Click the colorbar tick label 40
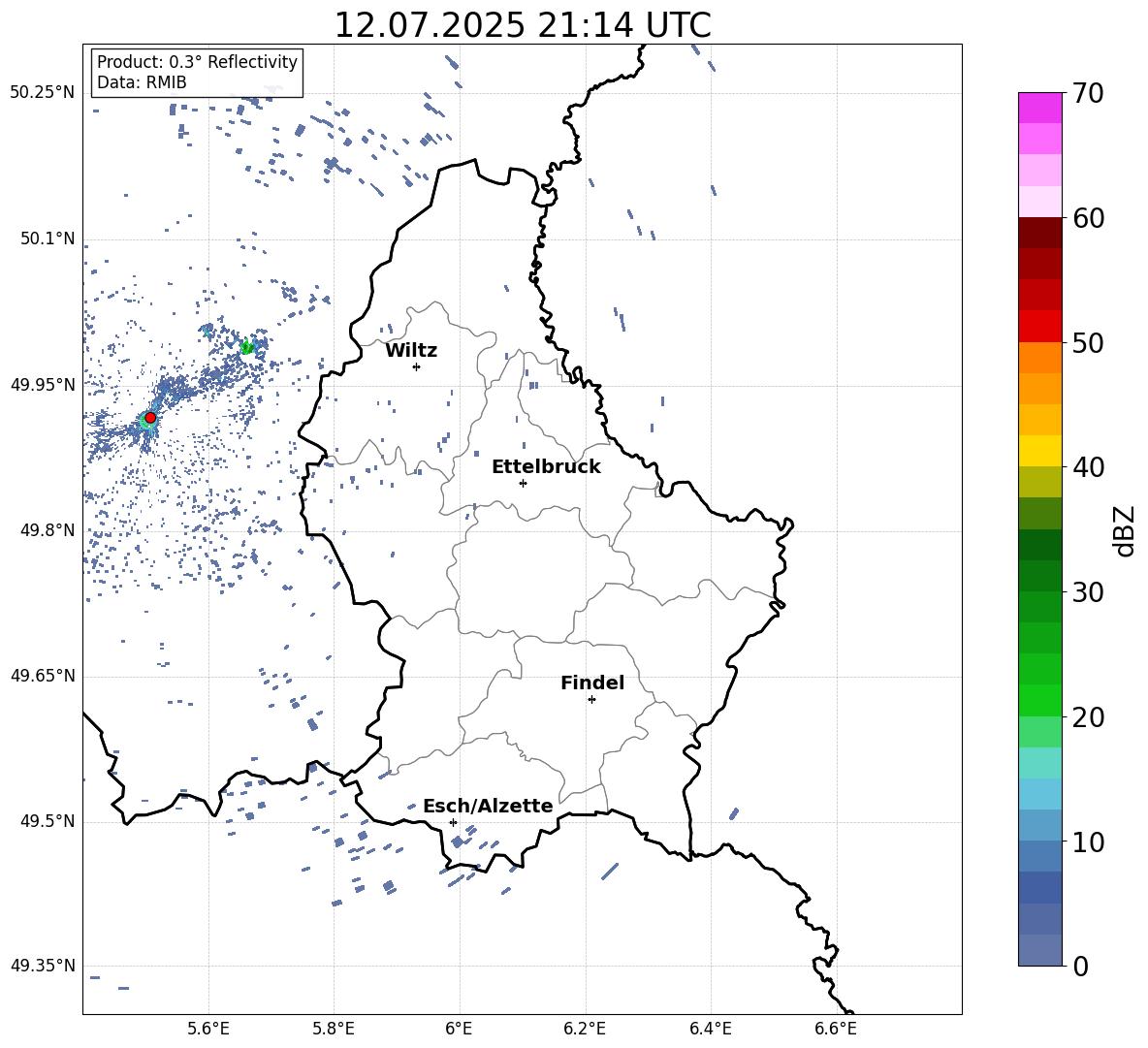Screen dimensions: 1148x1048 (x=1088, y=467)
